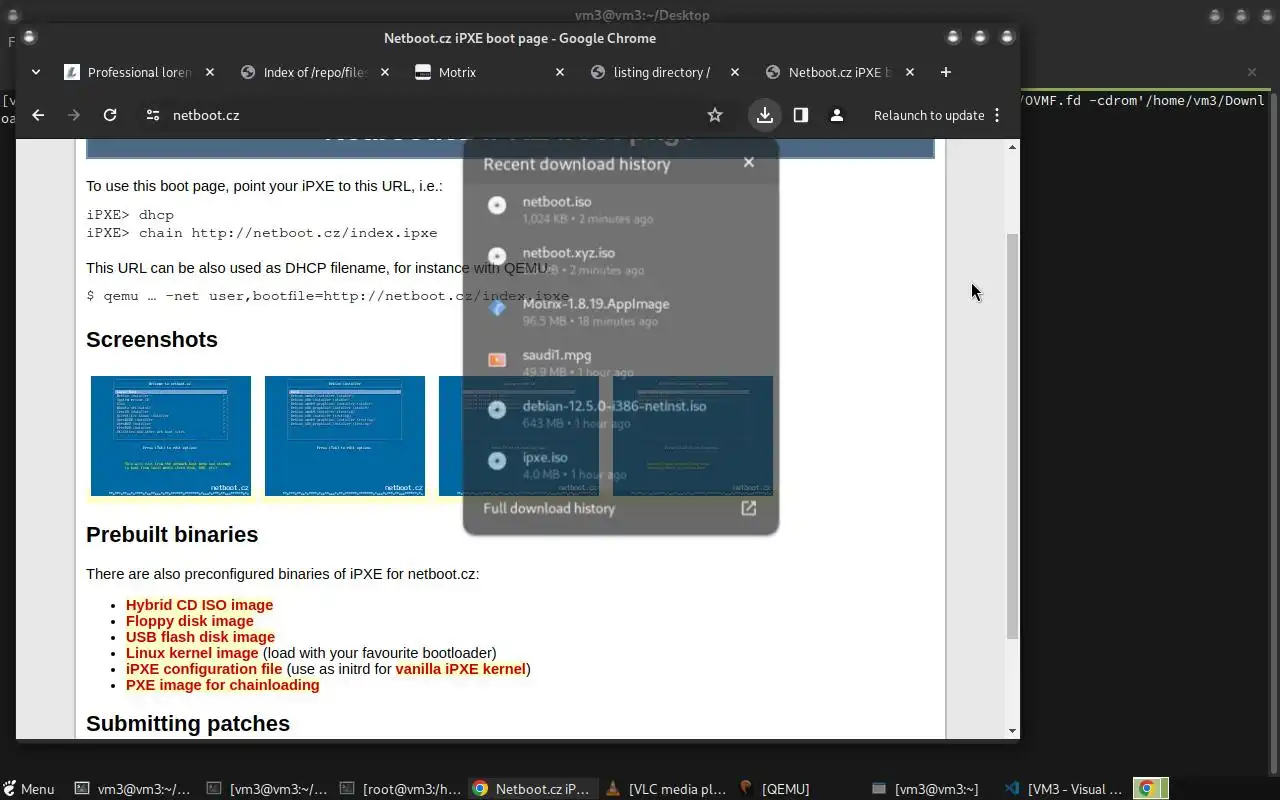Reload the netboot.cz page
Screen dimensions: 1280x800
pos(110,115)
